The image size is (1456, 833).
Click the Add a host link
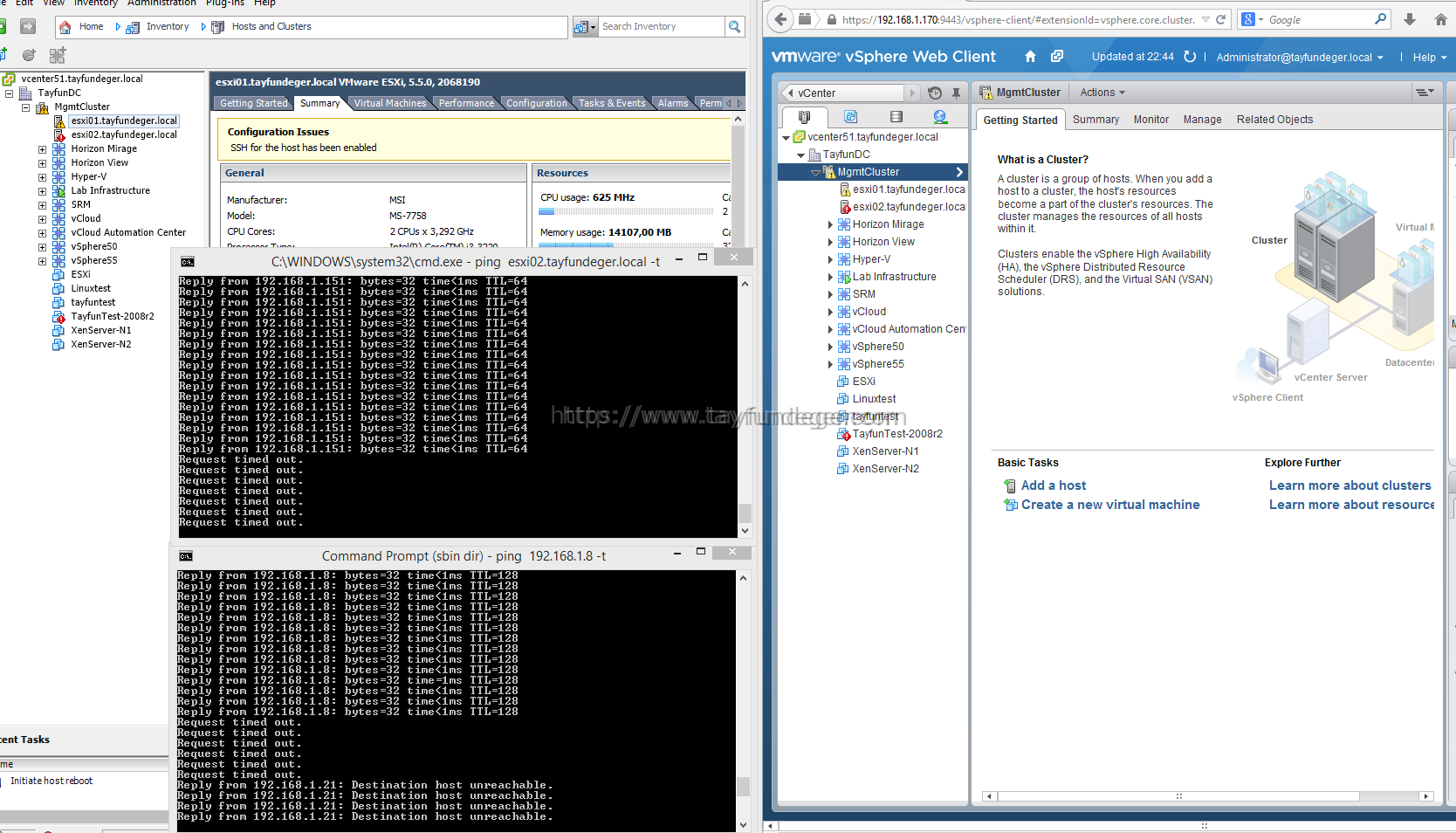pyautogui.click(x=1054, y=485)
